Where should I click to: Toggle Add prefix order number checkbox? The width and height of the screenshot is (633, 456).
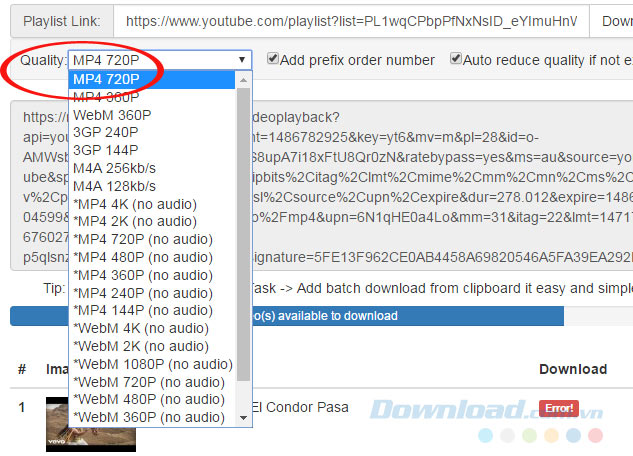[x=273, y=60]
